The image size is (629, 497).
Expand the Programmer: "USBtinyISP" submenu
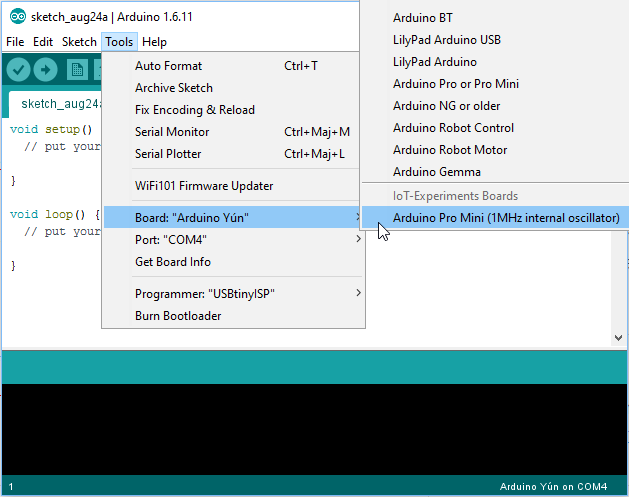(x=233, y=294)
